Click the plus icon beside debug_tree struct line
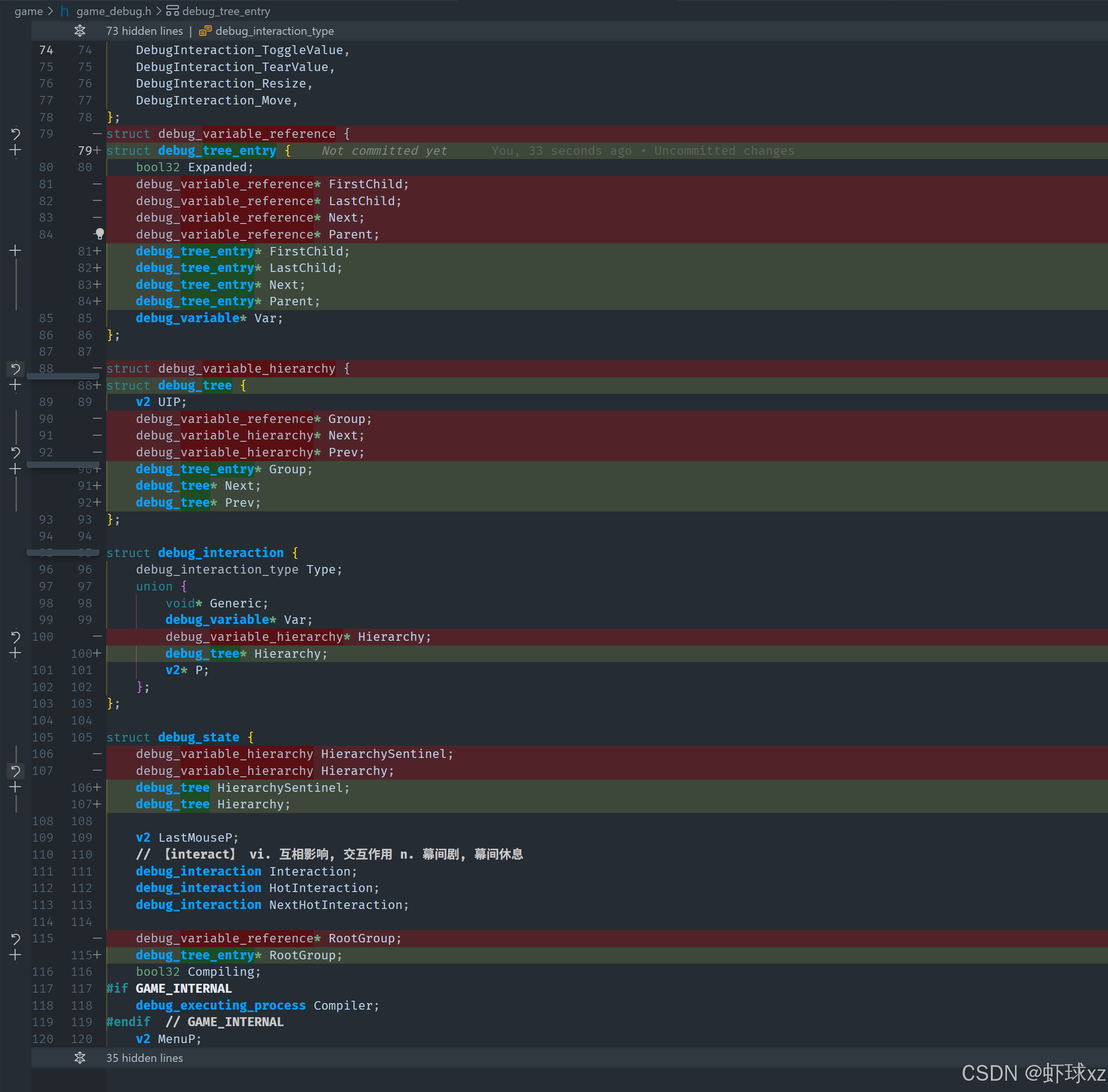 pyautogui.click(x=16, y=385)
